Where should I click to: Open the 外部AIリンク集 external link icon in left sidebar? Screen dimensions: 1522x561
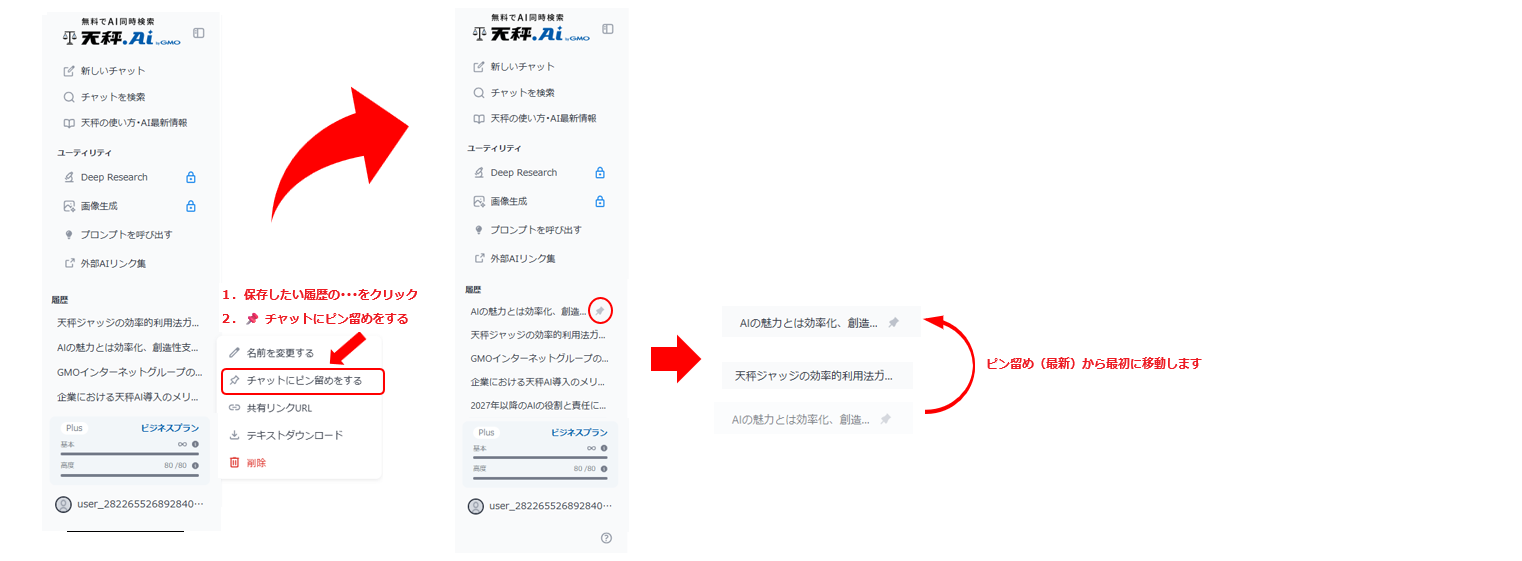[x=69, y=264]
